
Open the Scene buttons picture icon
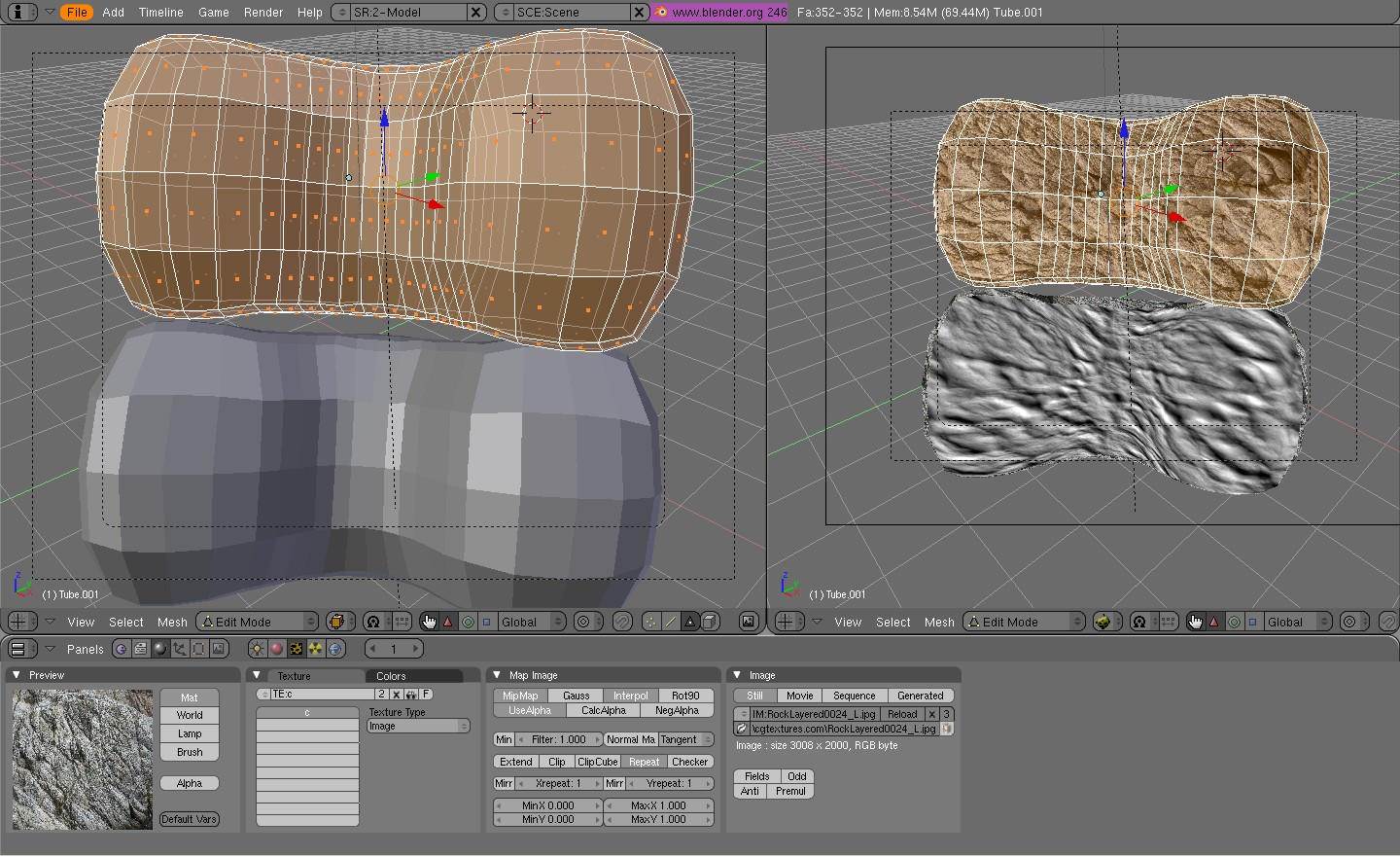click(x=219, y=649)
